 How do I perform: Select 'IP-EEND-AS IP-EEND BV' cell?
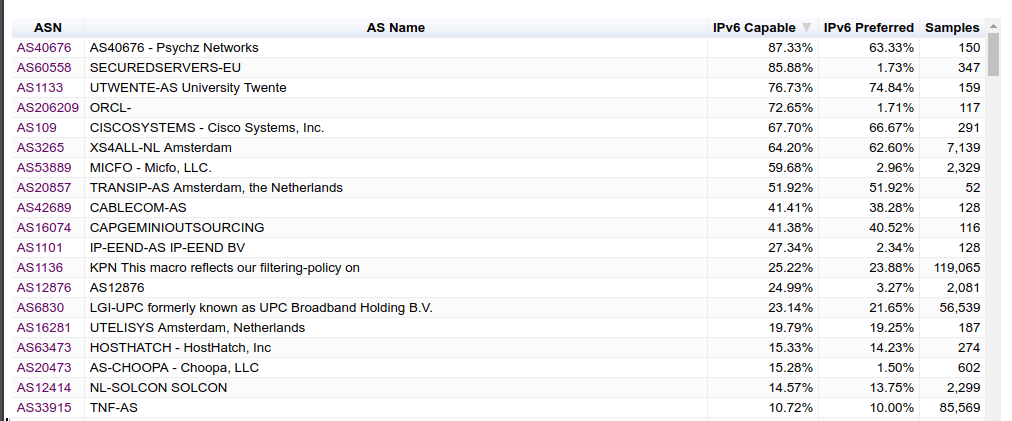pos(396,248)
